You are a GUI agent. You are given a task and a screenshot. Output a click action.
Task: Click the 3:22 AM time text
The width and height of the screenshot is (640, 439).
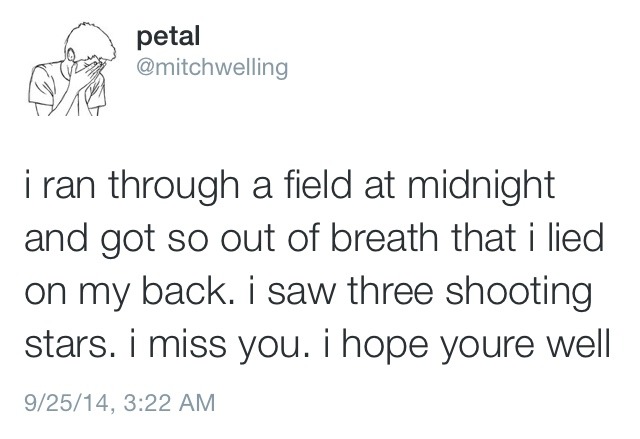(169, 403)
